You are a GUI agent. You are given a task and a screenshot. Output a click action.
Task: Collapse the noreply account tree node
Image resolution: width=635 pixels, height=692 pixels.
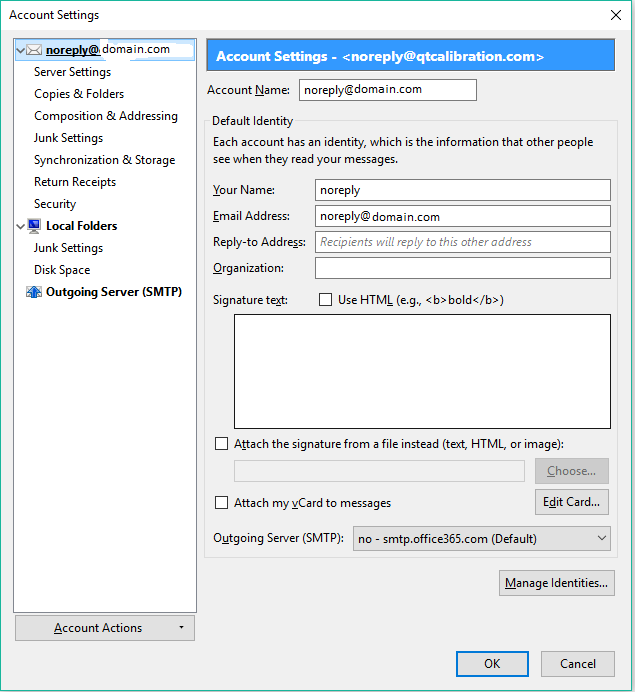(21, 50)
